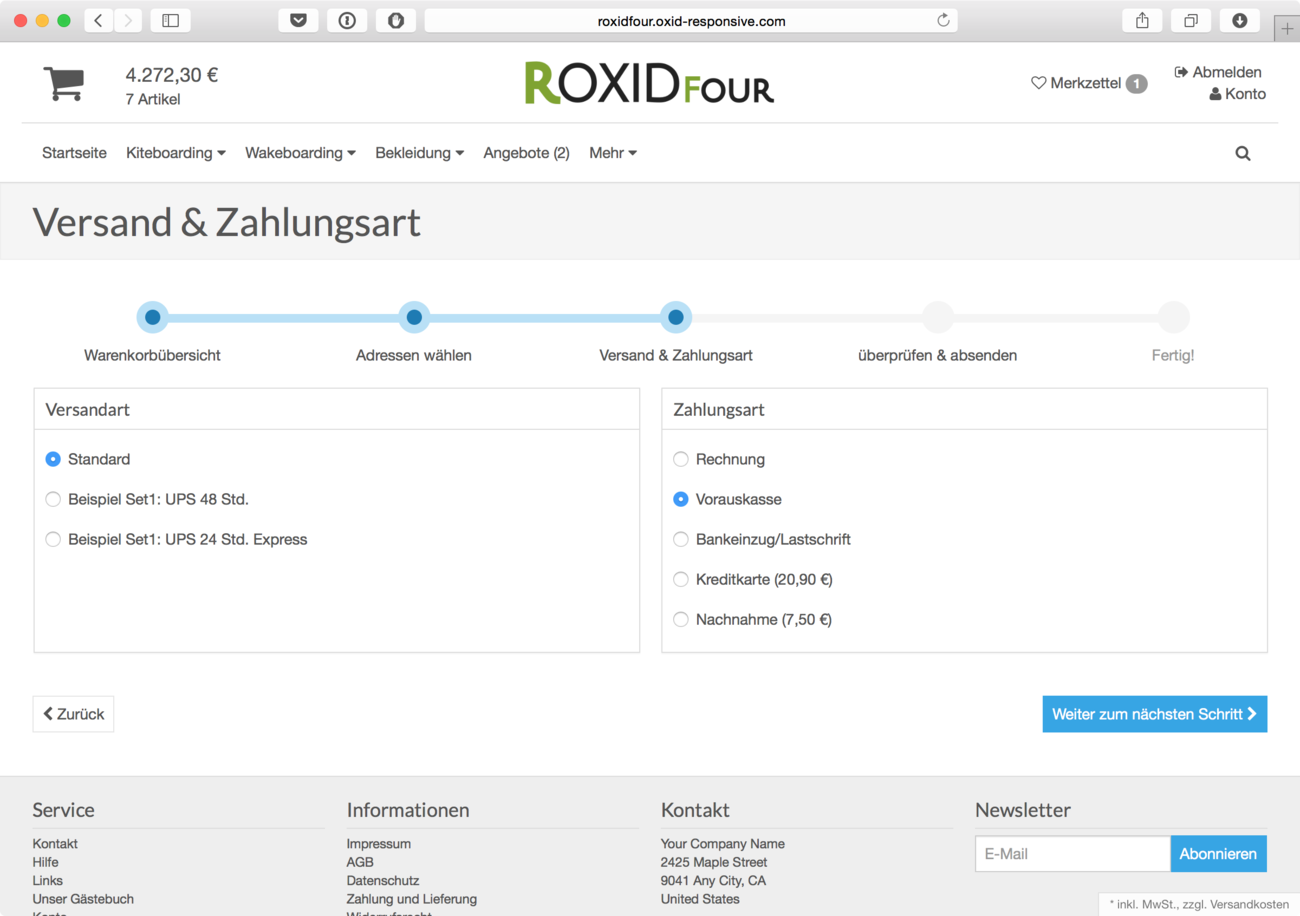Viewport: 1300px width, 916px height.
Task: Open the Mehr dropdown menu
Action: pyautogui.click(x=612, y=153)
